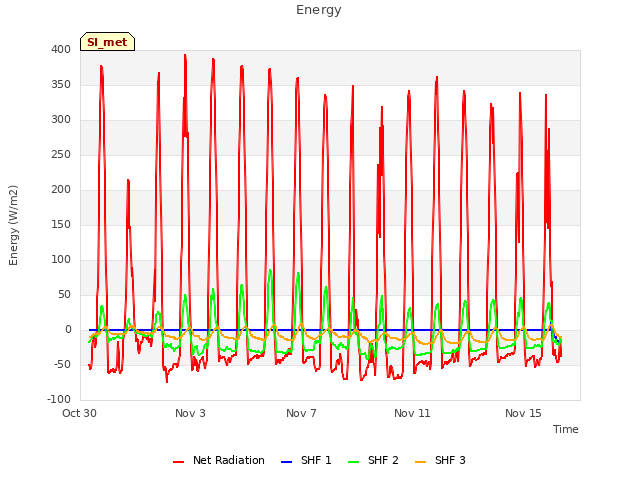Click the 400 y-axis tick label
The width and height of the screenshot is (640, 480).
(61, 50)
